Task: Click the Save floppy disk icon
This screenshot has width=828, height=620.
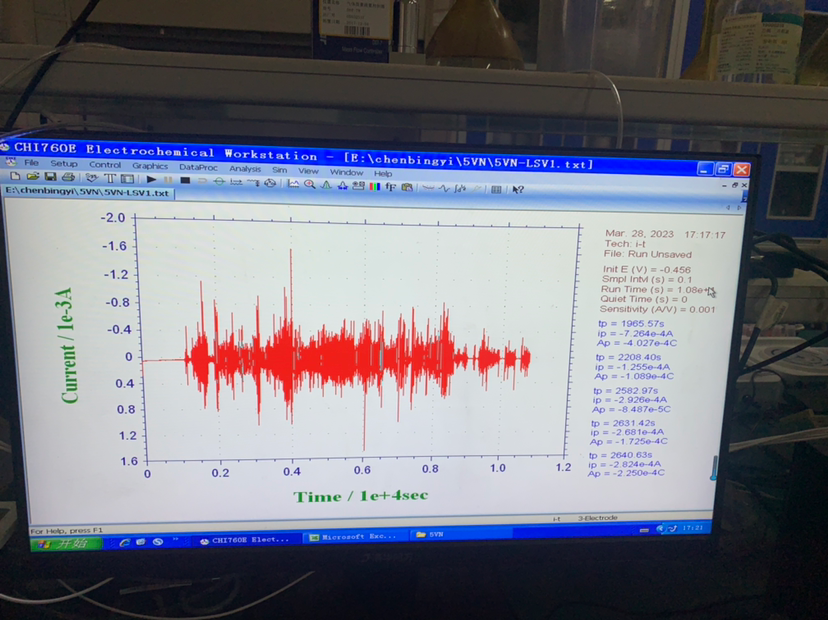Action: pos(50,177)
